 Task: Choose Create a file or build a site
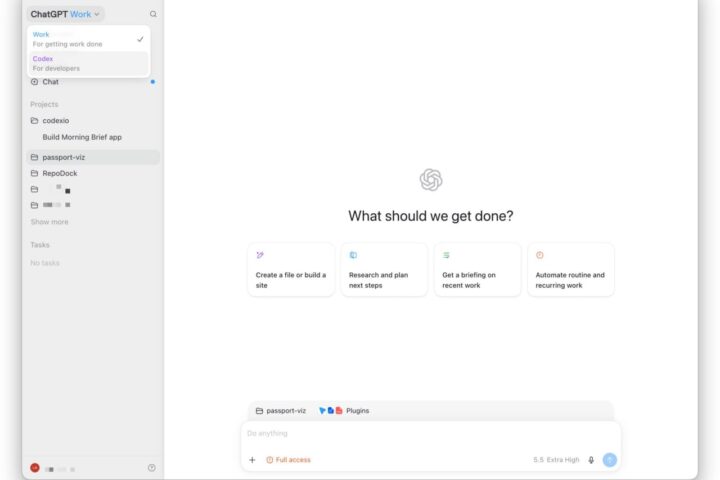(x=291, y=270)
